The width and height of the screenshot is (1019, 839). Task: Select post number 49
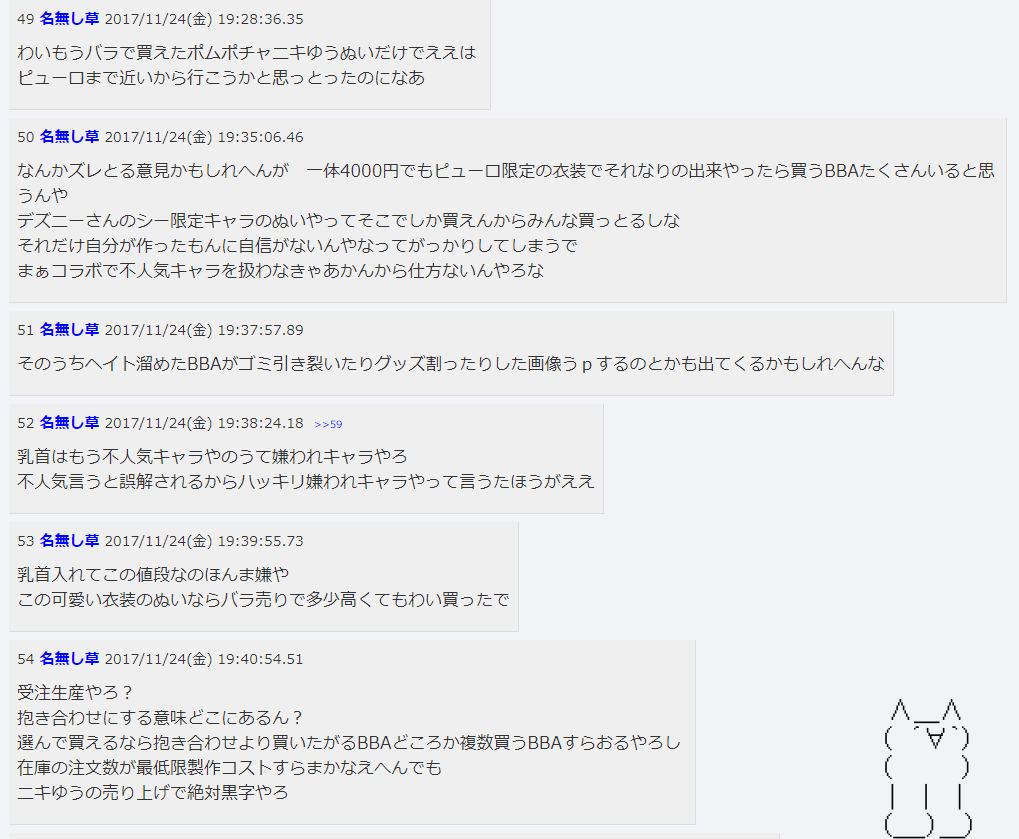25,19
